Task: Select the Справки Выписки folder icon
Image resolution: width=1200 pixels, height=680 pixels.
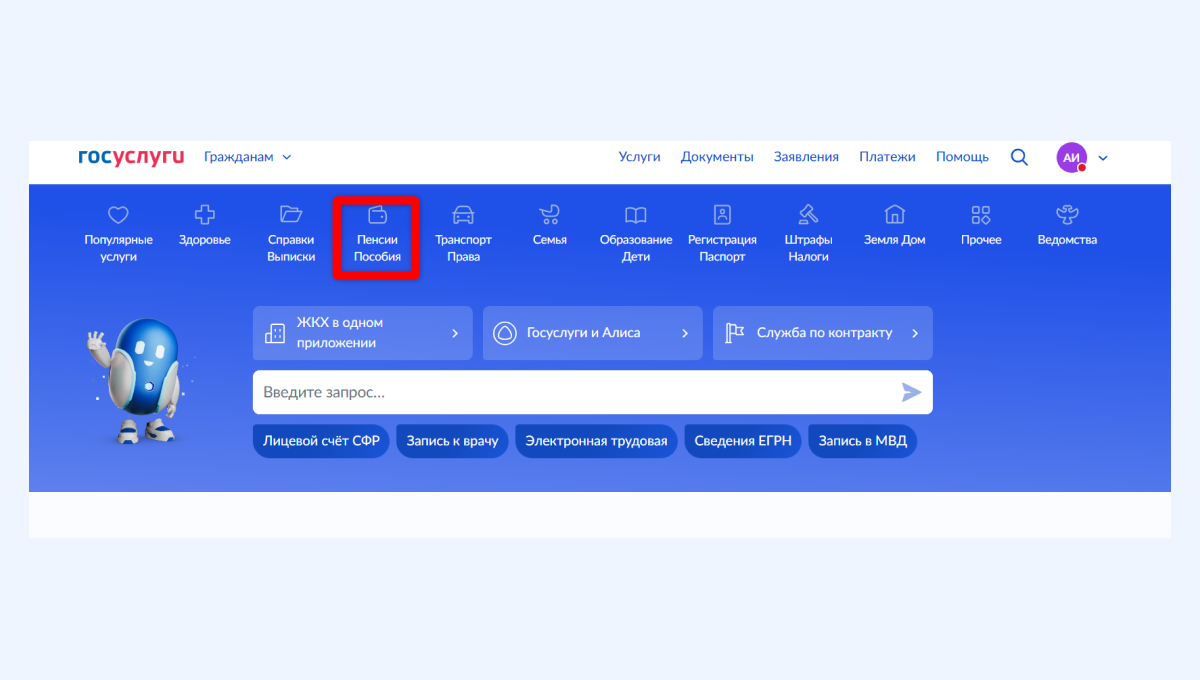Action: (291, 214)
